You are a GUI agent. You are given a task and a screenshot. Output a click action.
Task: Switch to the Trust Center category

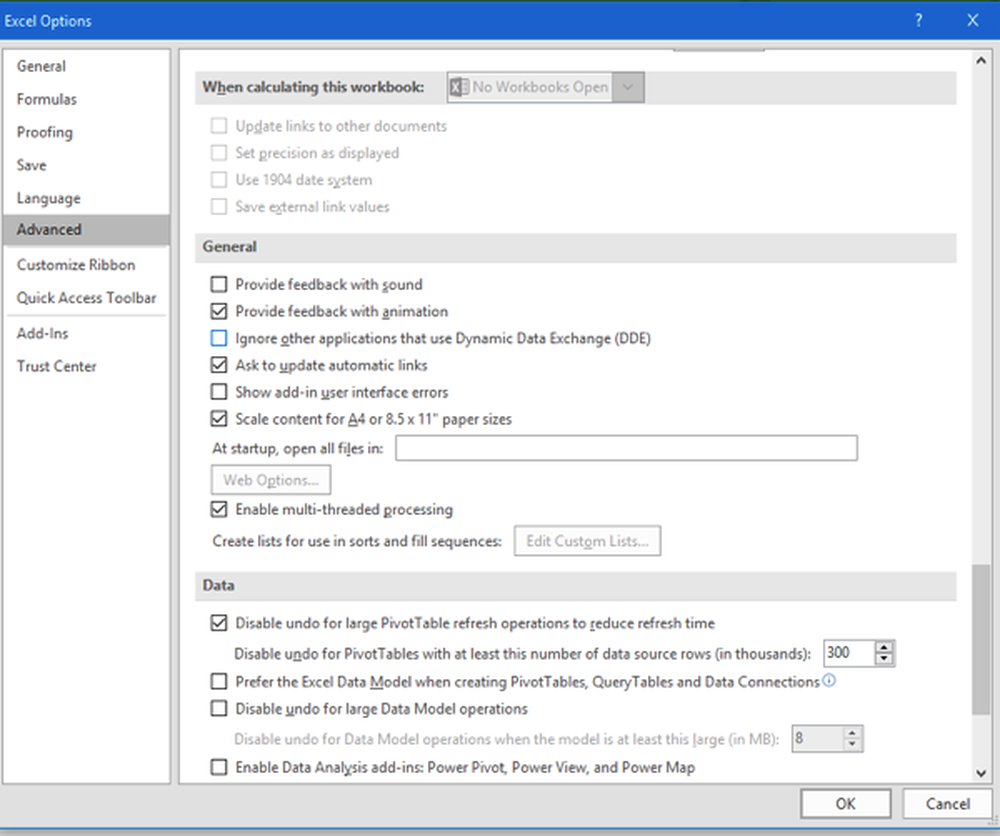coord(56,366)
